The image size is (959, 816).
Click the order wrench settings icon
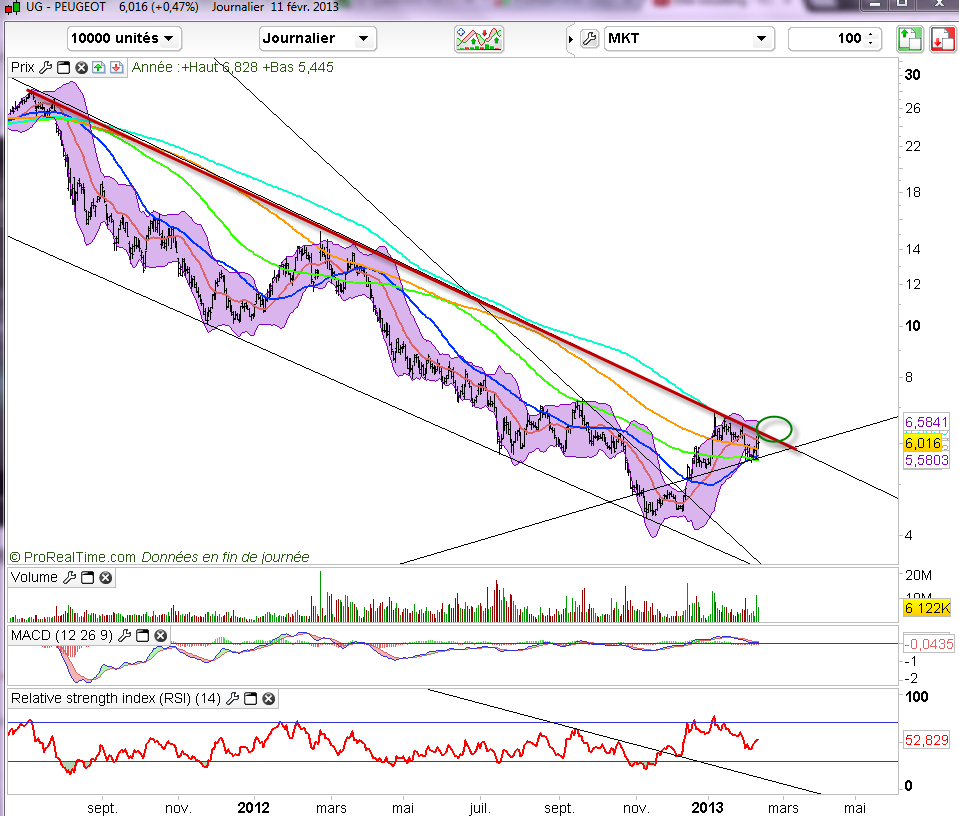point(589,39)
